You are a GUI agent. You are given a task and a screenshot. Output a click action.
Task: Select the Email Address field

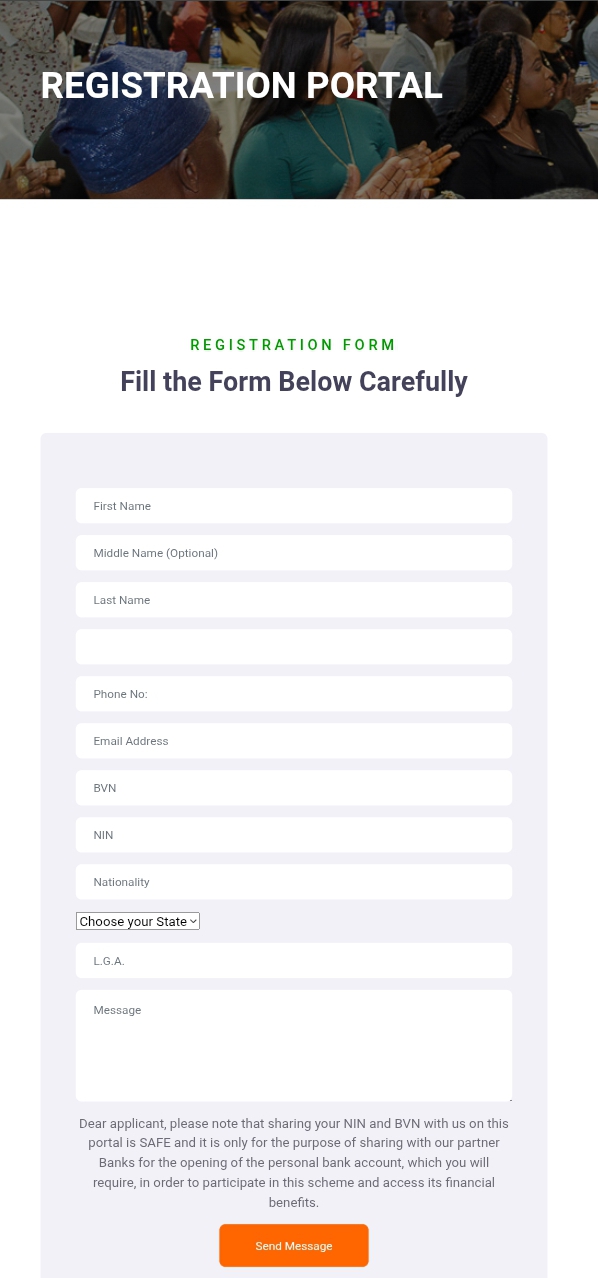point(294,741)
